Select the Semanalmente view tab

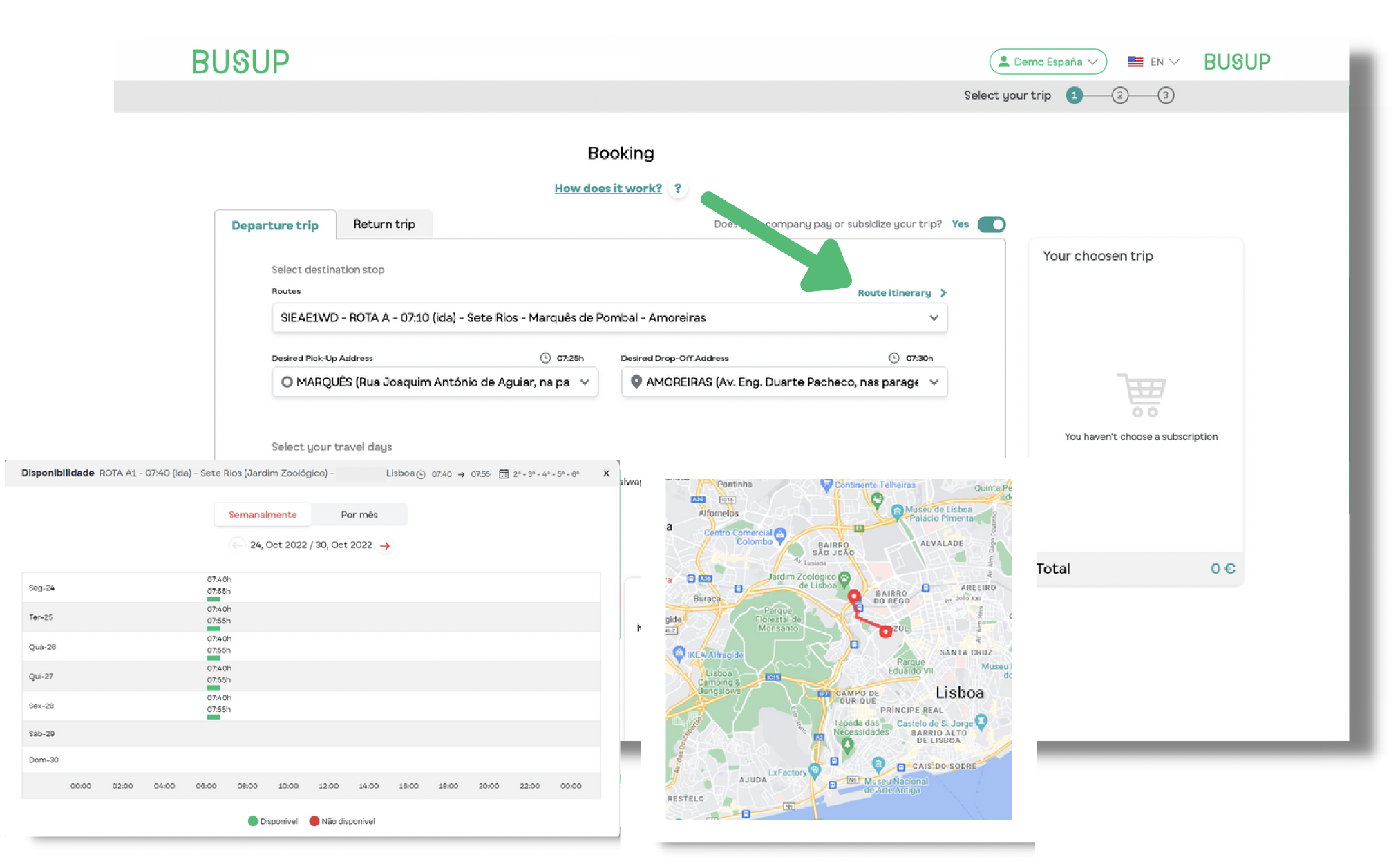pyautogui.click(x=263, y=514)
